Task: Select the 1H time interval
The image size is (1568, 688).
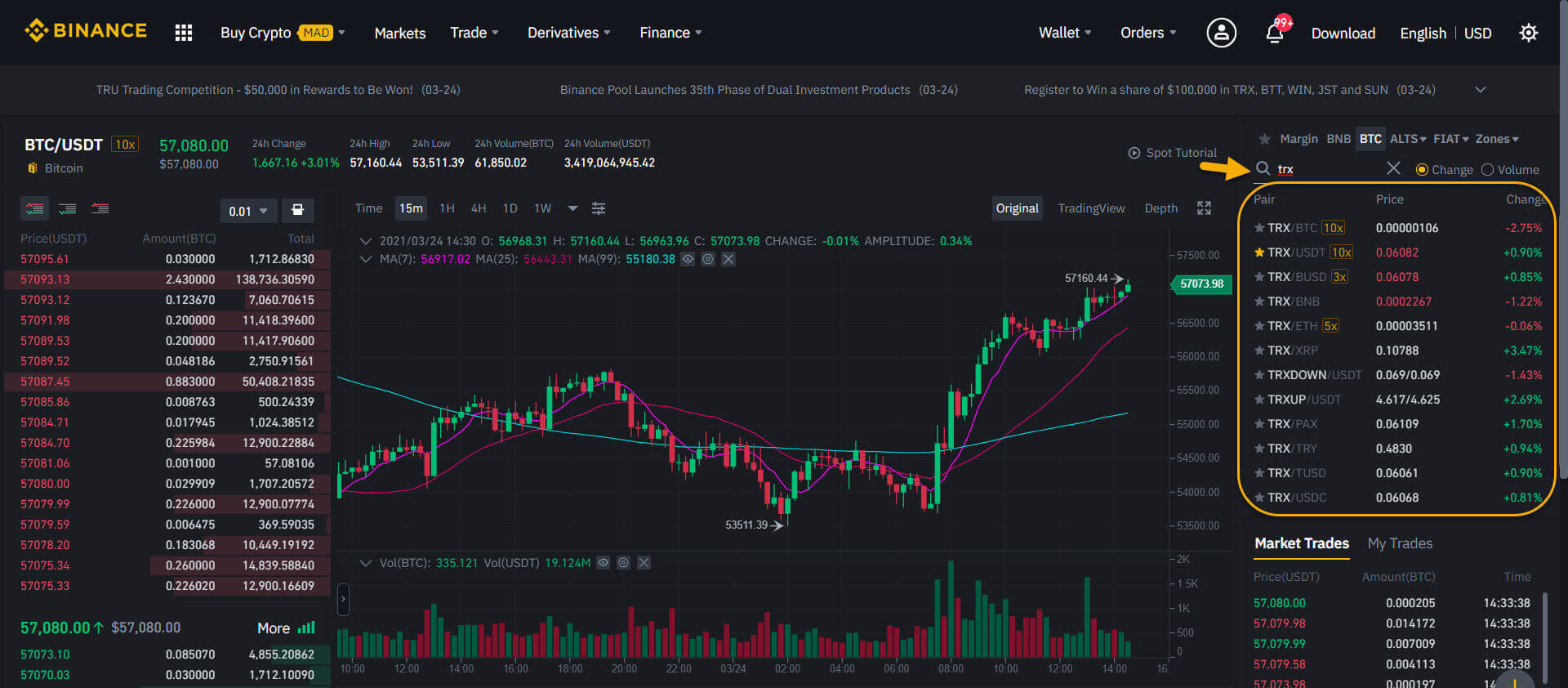Action: pyautogui.click(x=447, y=208)
